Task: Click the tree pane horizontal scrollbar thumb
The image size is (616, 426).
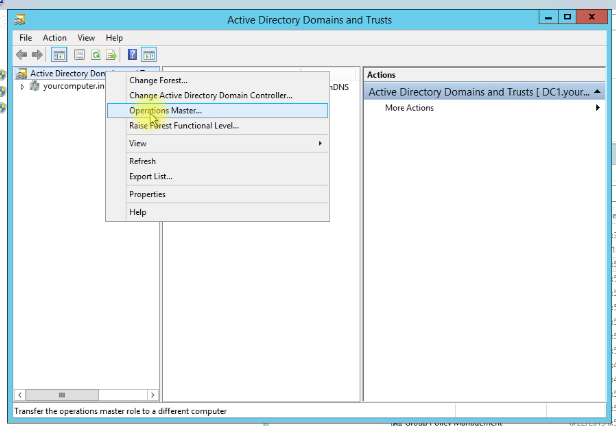Action: click(x=62, y=395)
